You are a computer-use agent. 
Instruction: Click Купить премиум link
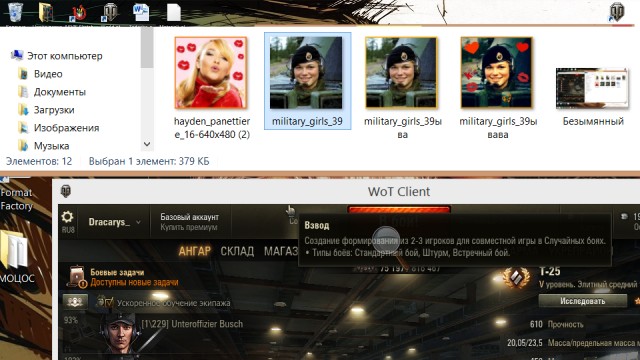pyautogui.click(x=189, y=227)
